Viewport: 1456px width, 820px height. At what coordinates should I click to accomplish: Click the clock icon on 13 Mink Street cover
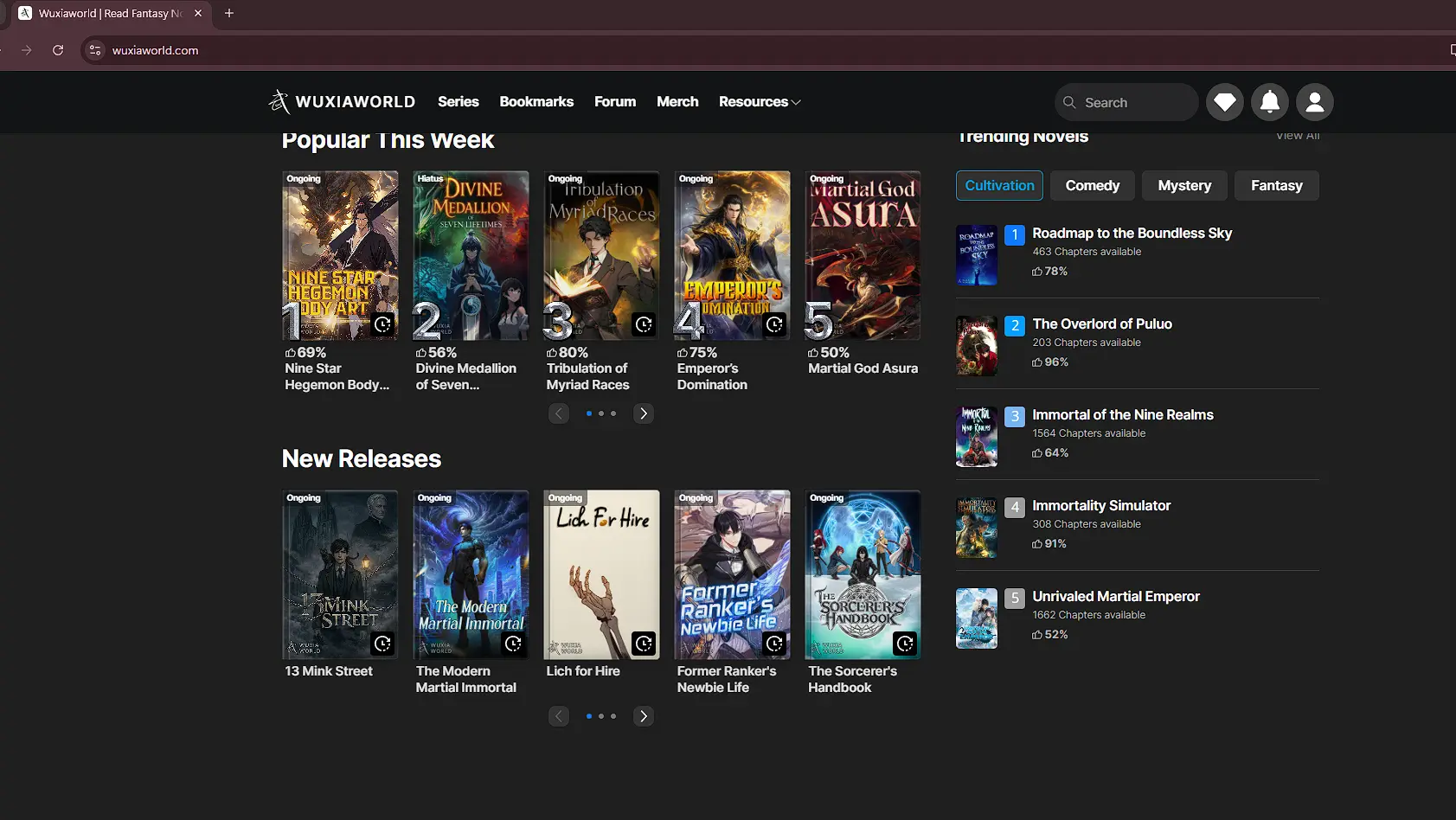tap(382, 644)
